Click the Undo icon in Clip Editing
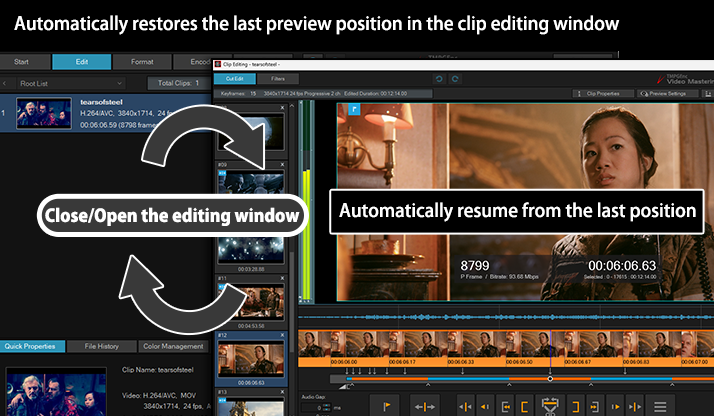The height and width of the screenshot is (416, 714). tap(439, 79)
